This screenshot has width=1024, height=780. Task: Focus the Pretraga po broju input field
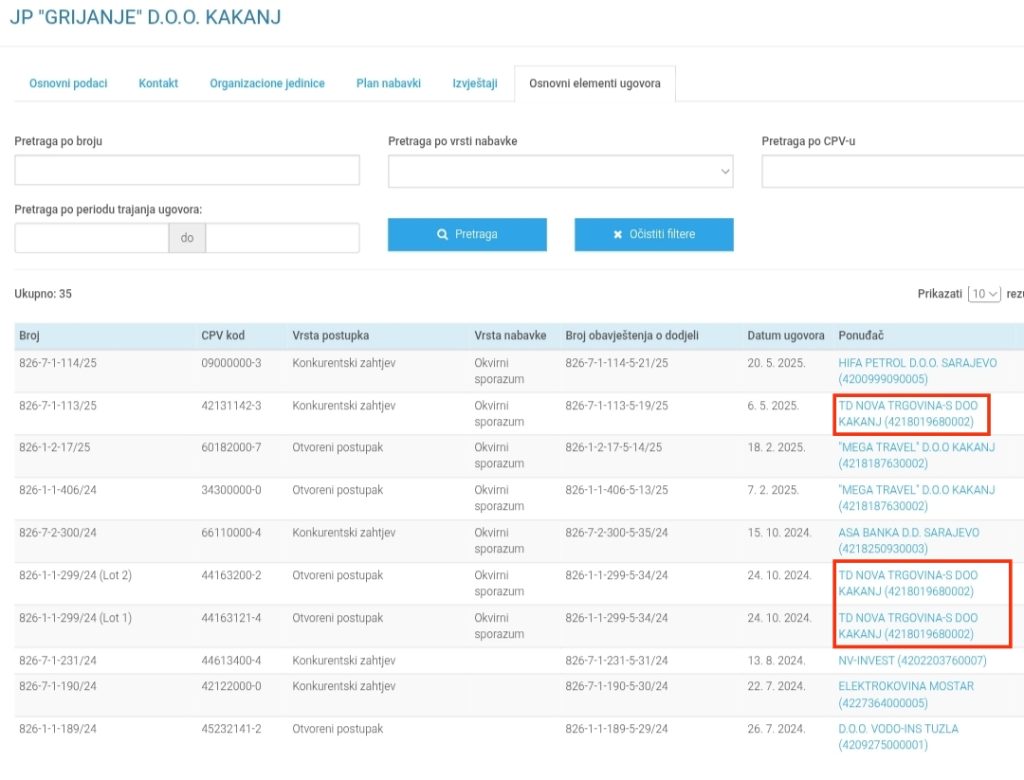click(187, 171)
